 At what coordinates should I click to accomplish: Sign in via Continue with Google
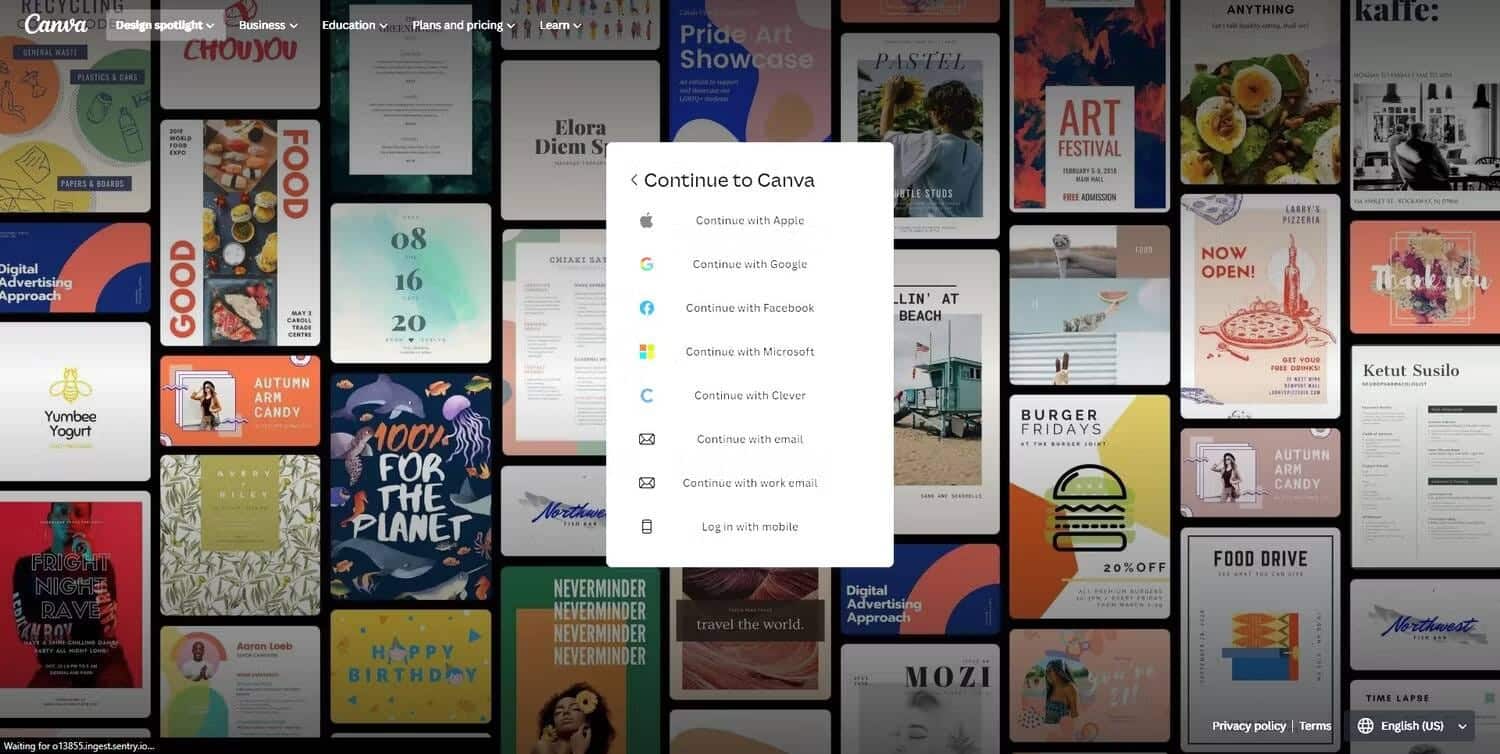click(x=750, y=264)
